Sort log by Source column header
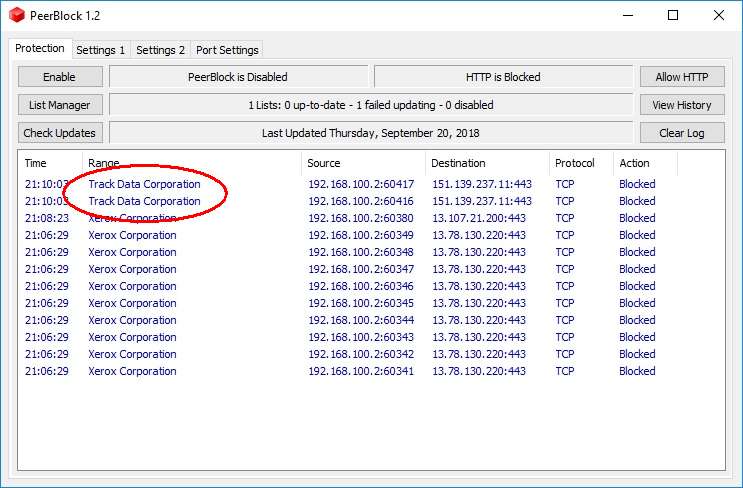This screenshot has width=743, height=488. (363, 163)
